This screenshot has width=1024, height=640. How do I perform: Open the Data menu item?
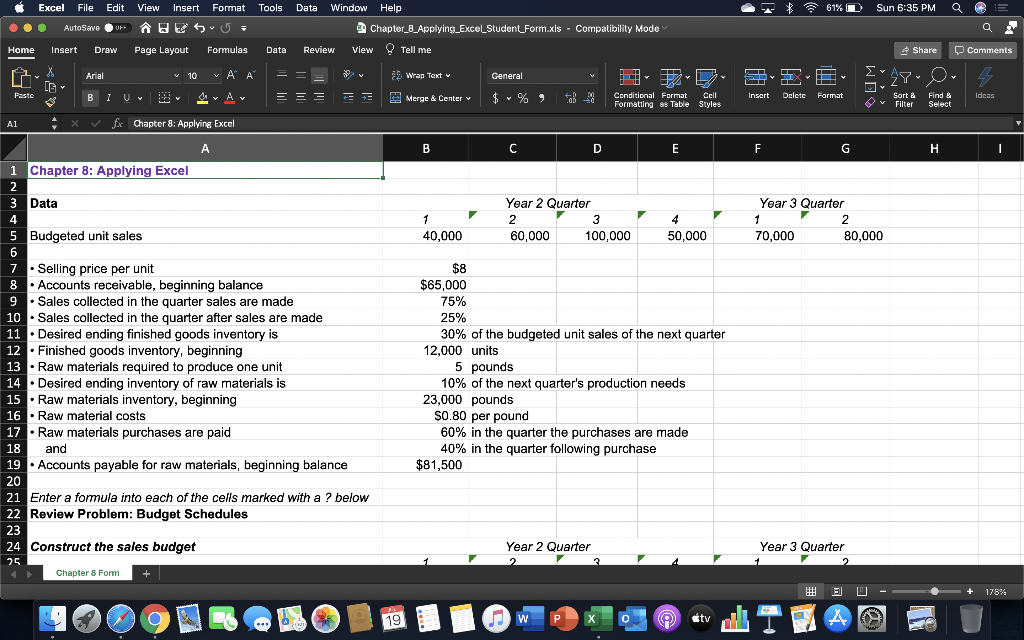306,8
